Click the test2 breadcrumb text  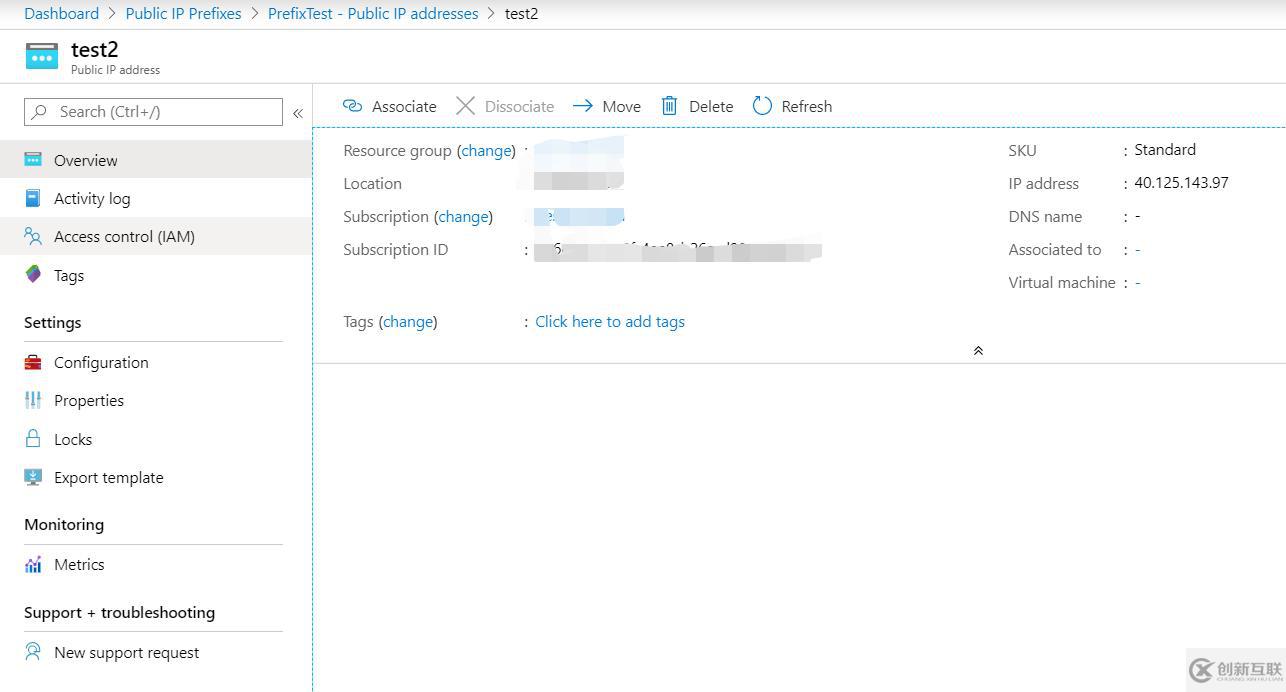[521, 14]
